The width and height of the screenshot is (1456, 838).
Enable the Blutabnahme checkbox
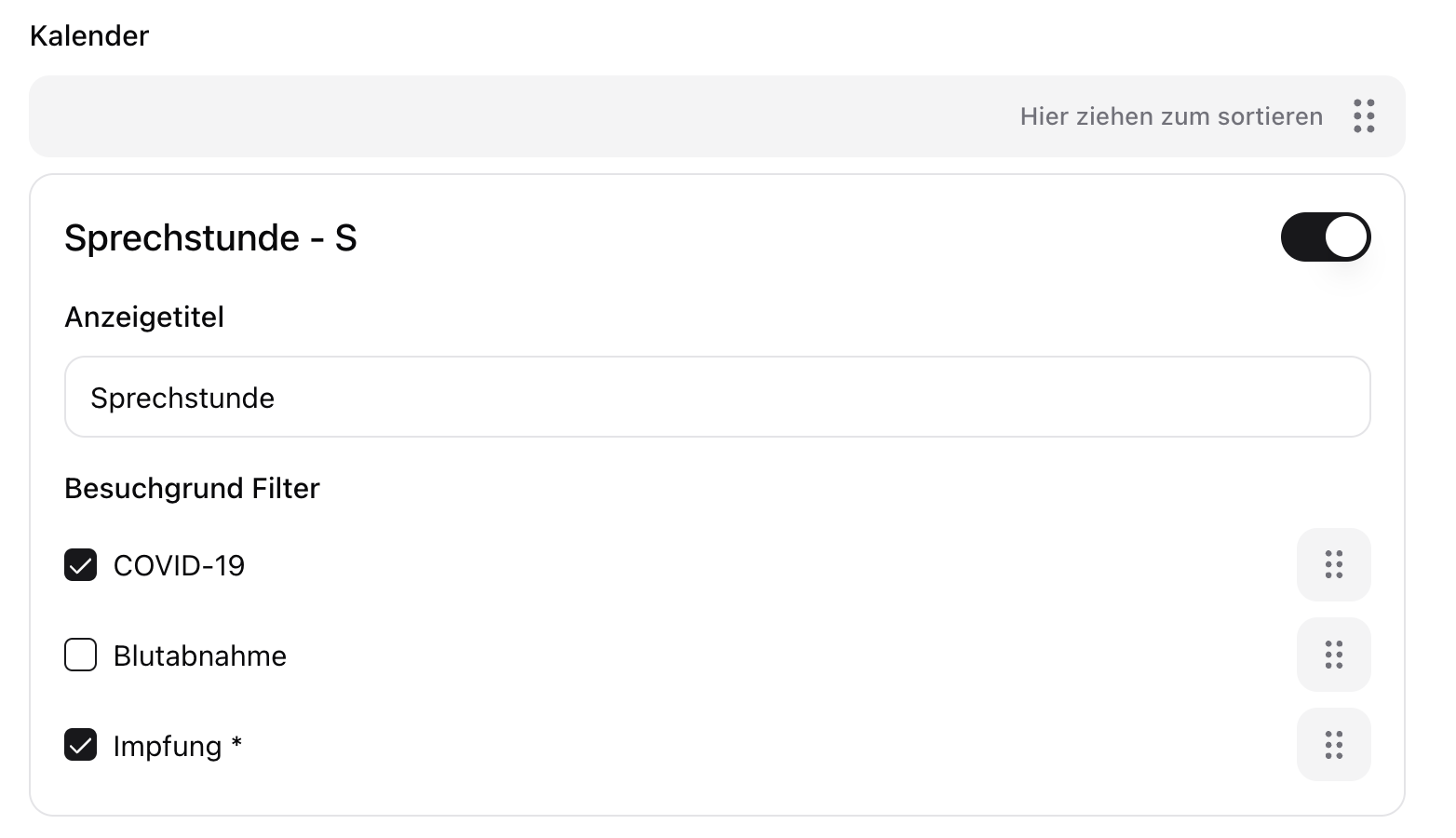click(x=81, y=656)
